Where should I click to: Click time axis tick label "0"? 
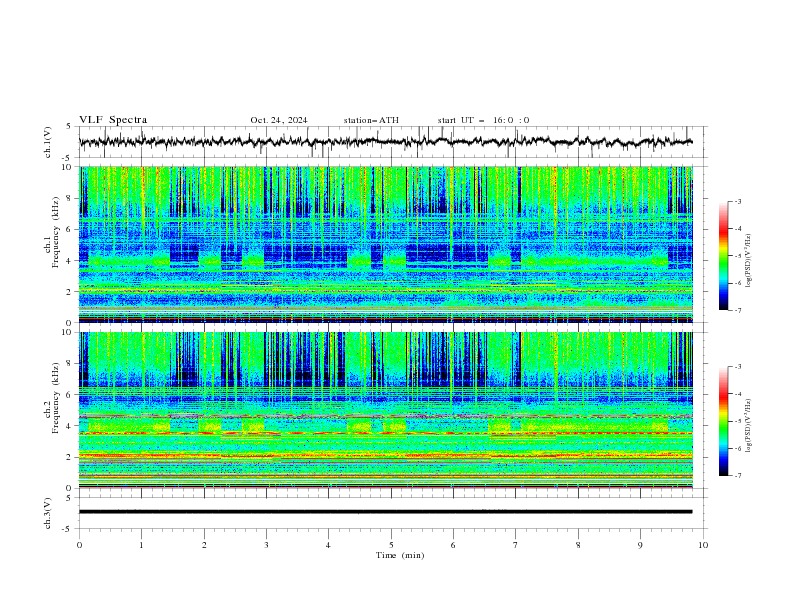point(79,545)
